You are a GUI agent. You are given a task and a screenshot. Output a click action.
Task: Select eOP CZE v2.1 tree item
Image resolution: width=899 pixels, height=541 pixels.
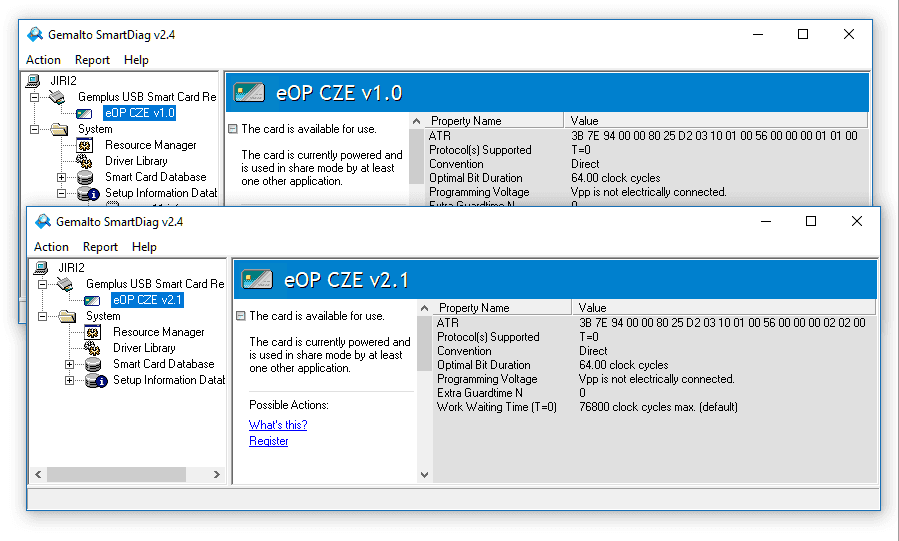click(147, 300)
